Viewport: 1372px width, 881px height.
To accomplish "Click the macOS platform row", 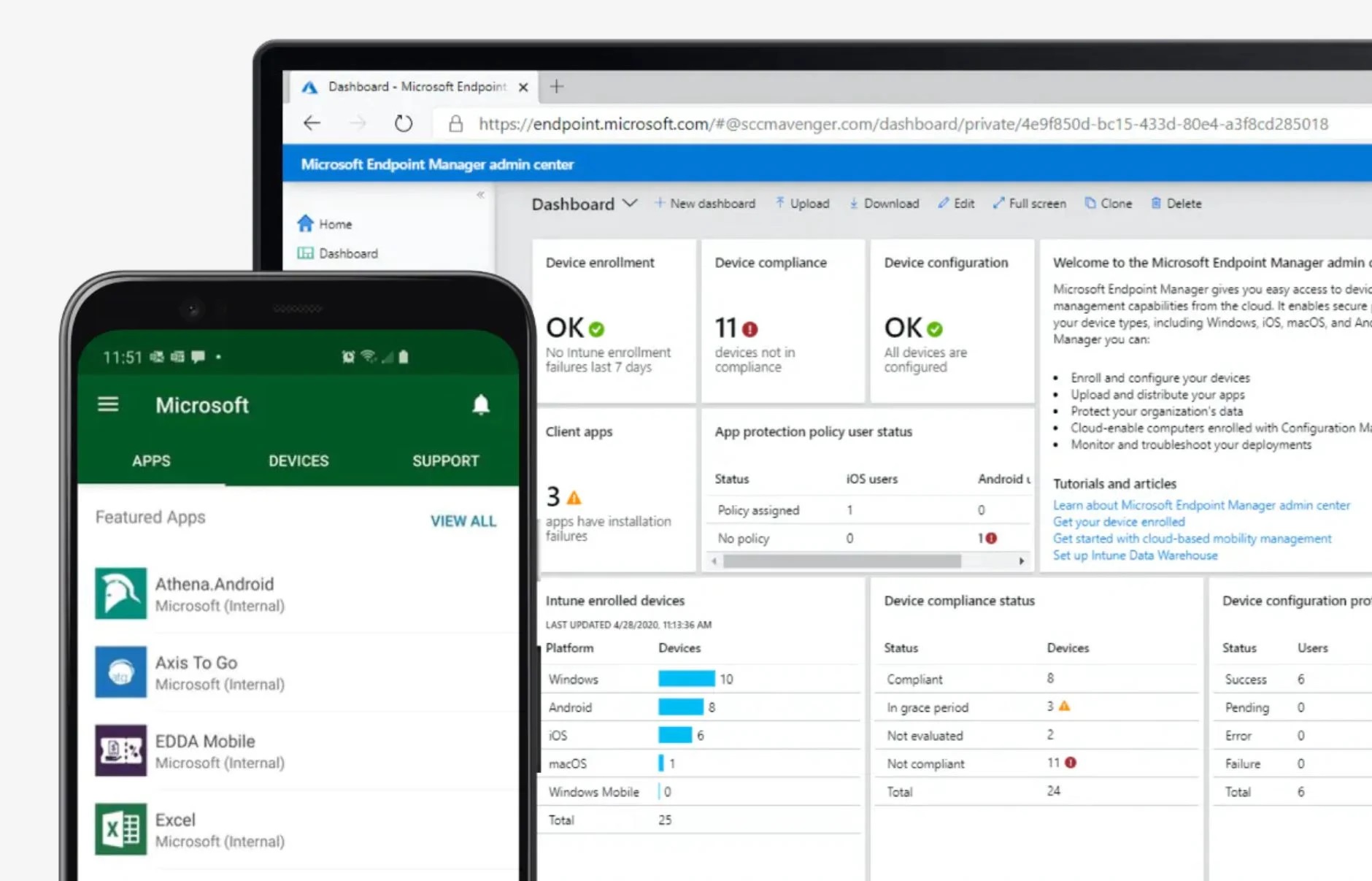I will [700, 763].
